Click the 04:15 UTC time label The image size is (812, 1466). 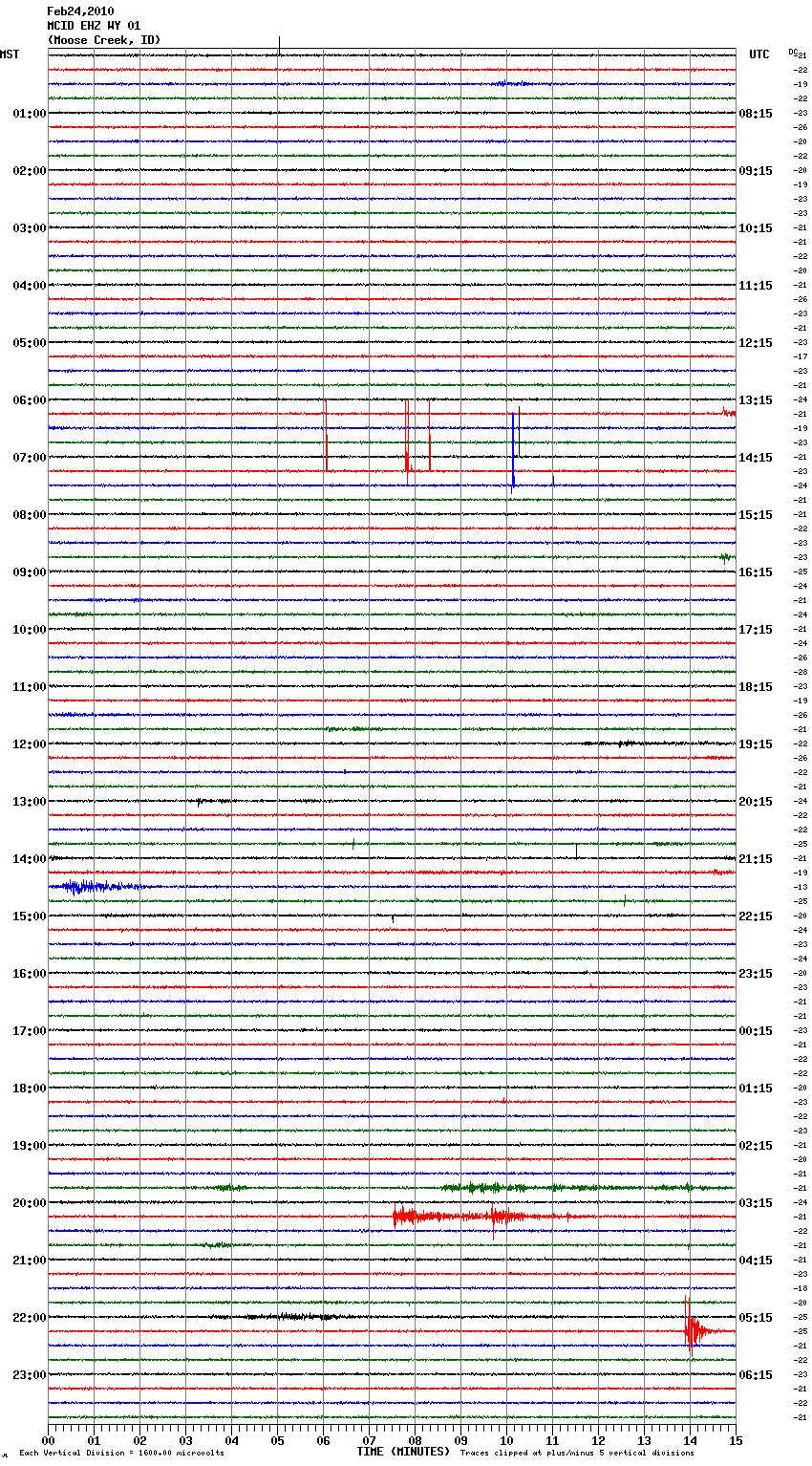pos(756,1261)
